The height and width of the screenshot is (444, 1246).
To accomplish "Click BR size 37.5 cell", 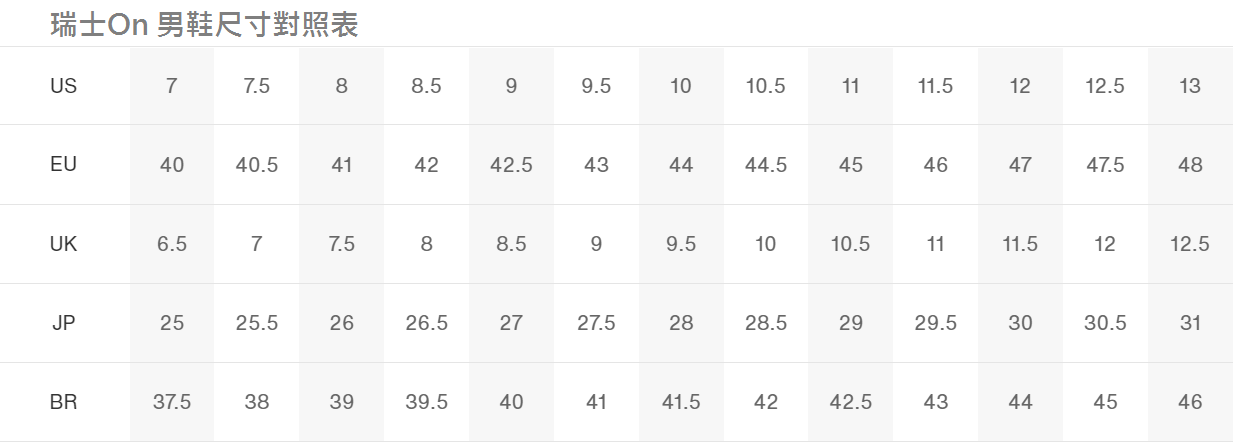I will coord(172,403).
